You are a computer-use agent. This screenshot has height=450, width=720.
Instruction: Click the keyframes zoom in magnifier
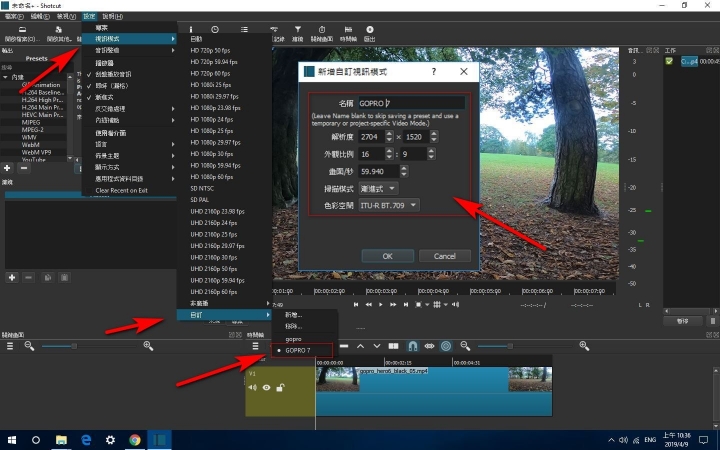pyautogui.click(x=148, y=346)
